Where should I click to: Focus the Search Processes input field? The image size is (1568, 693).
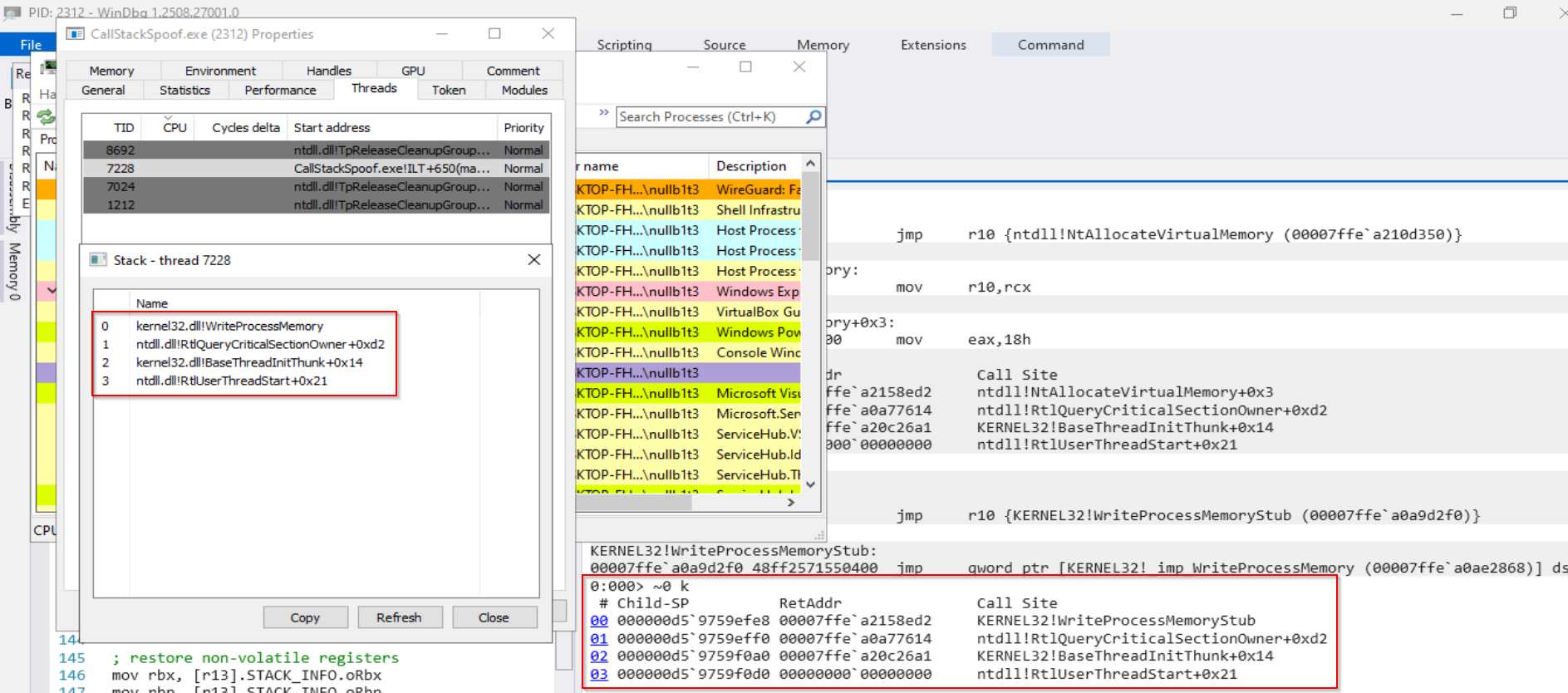pyautogui.click(x=710, y=117)
